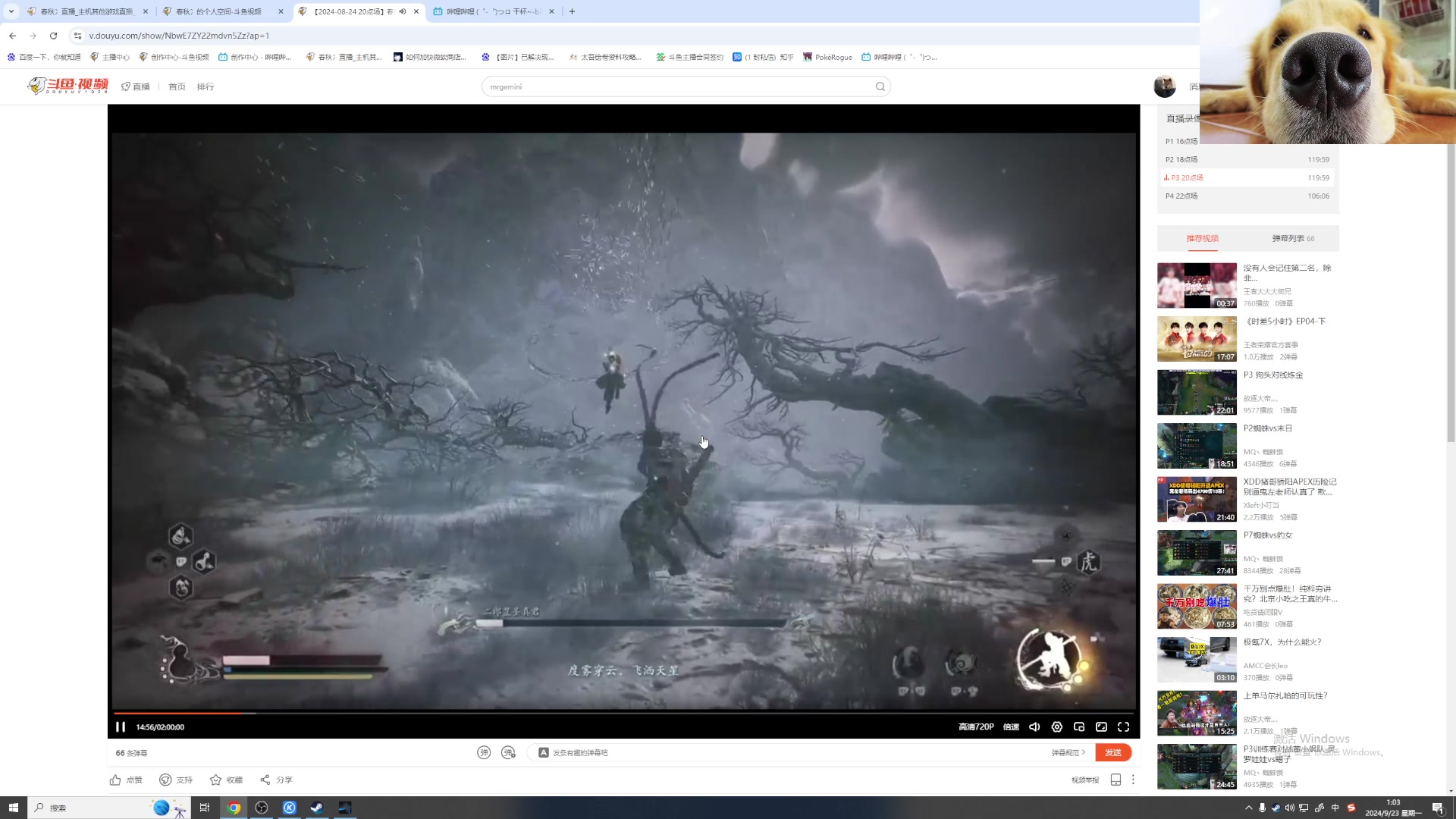Report the video via 视频举报
1456x819 pixels.
coord(1084,780)
